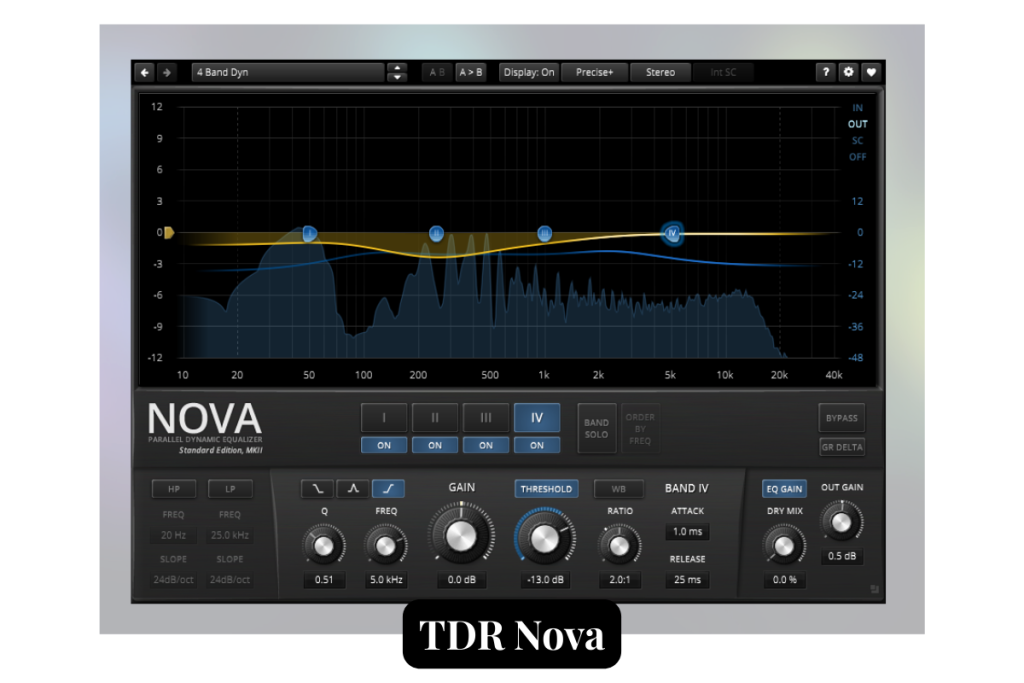The height and width of the screenshot is (683, 1024).
Task: Toggle band IV ON switch
Action: tap(537, 445)
